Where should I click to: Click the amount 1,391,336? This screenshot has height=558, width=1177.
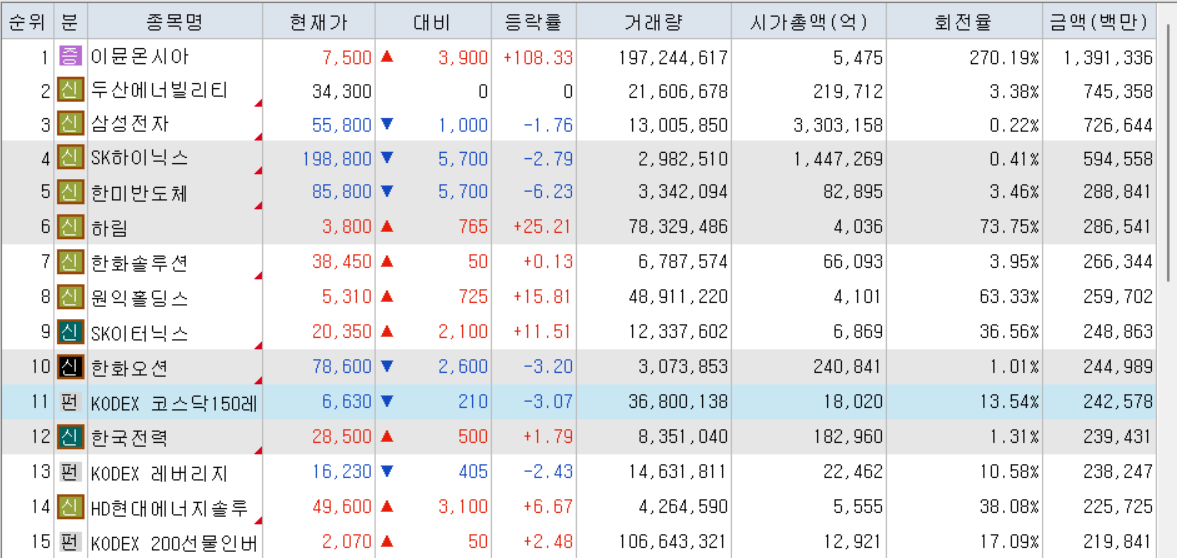click(1108, 57)
